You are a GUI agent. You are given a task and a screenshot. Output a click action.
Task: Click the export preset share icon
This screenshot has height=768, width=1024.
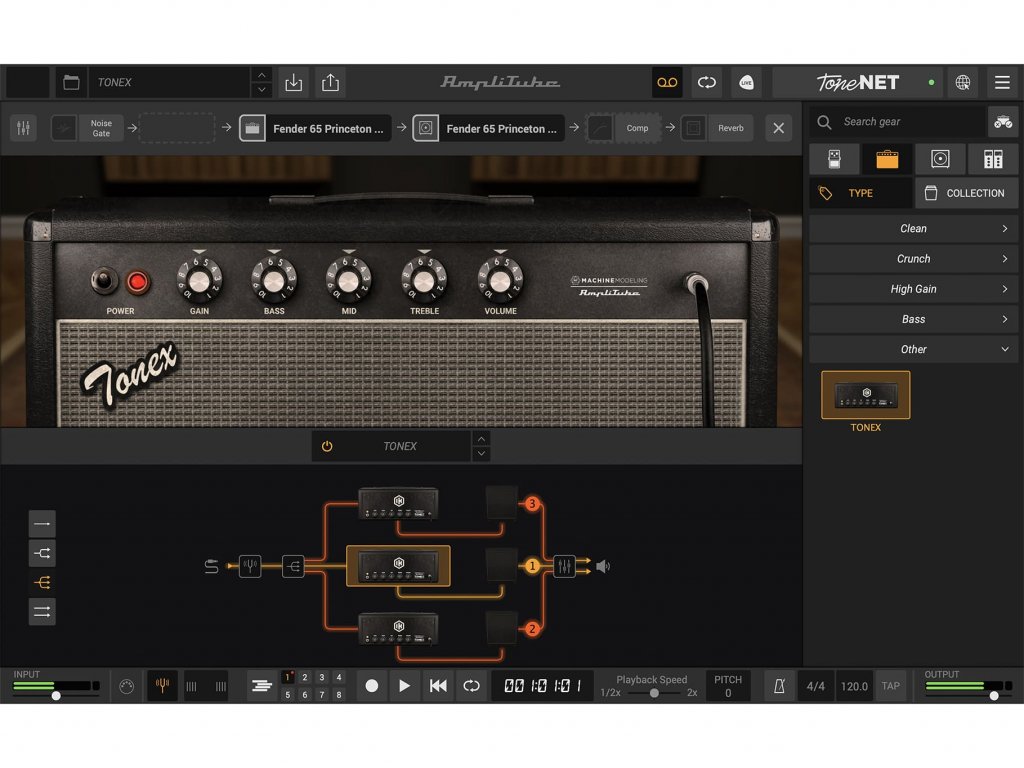point(330,82)
